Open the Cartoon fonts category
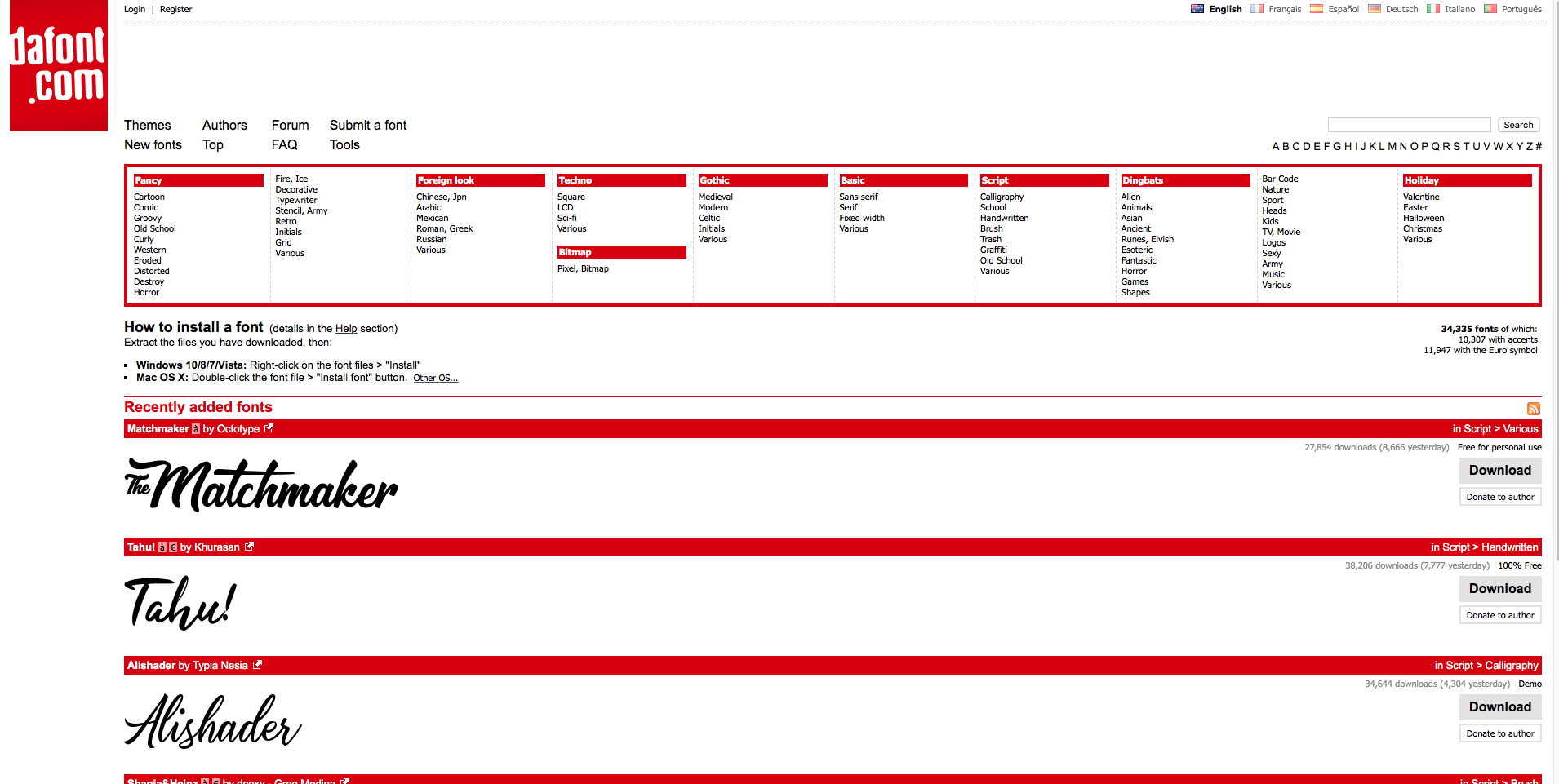The width and height of the screenshot is (1559, 784). click(149, 197)
